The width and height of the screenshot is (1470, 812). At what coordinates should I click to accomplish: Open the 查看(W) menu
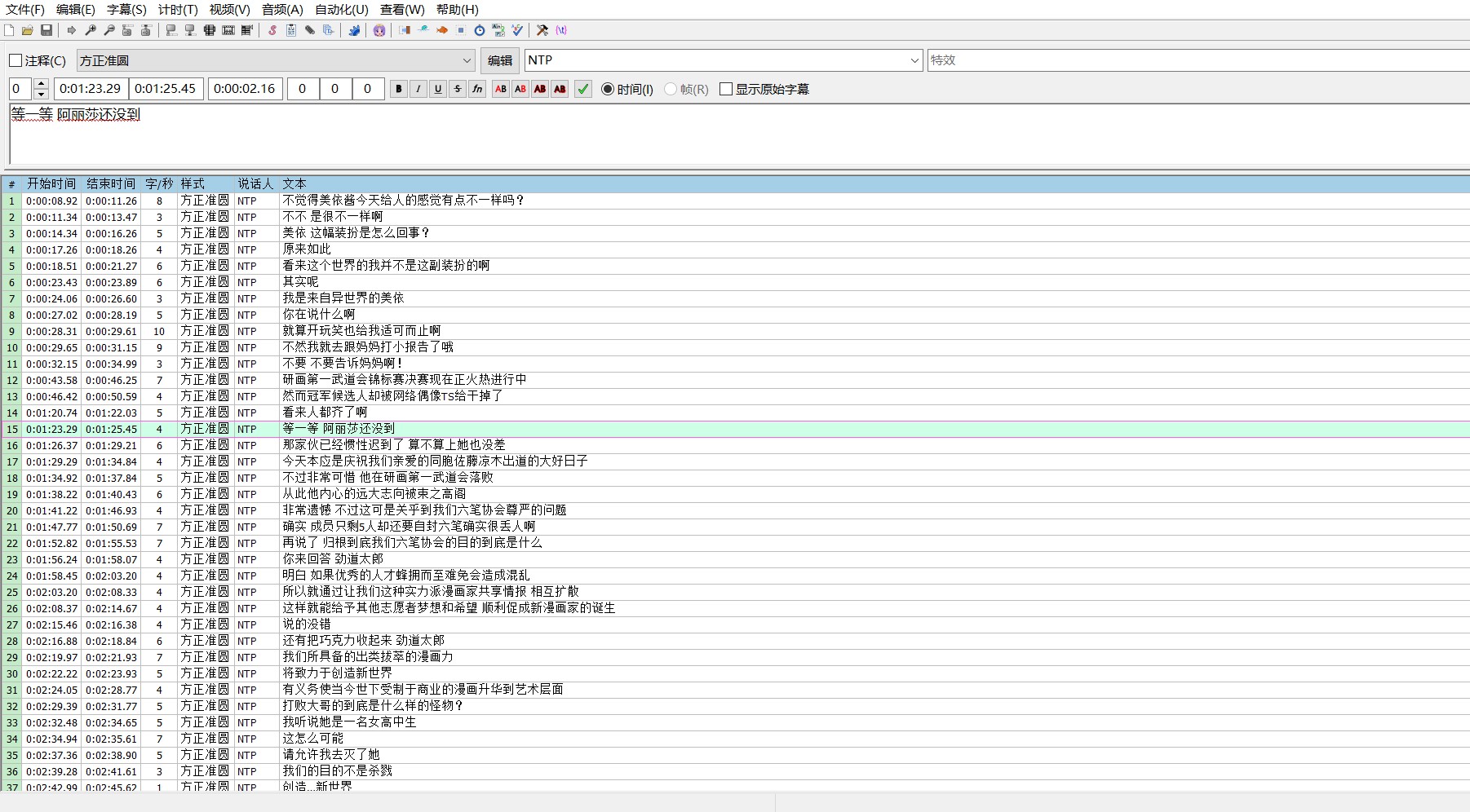[x=402, y=10]
